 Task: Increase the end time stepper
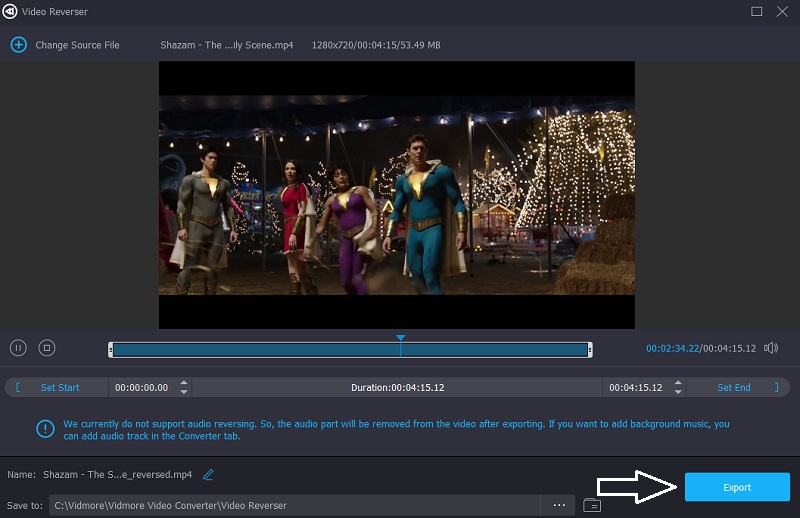tap(678, 383)
